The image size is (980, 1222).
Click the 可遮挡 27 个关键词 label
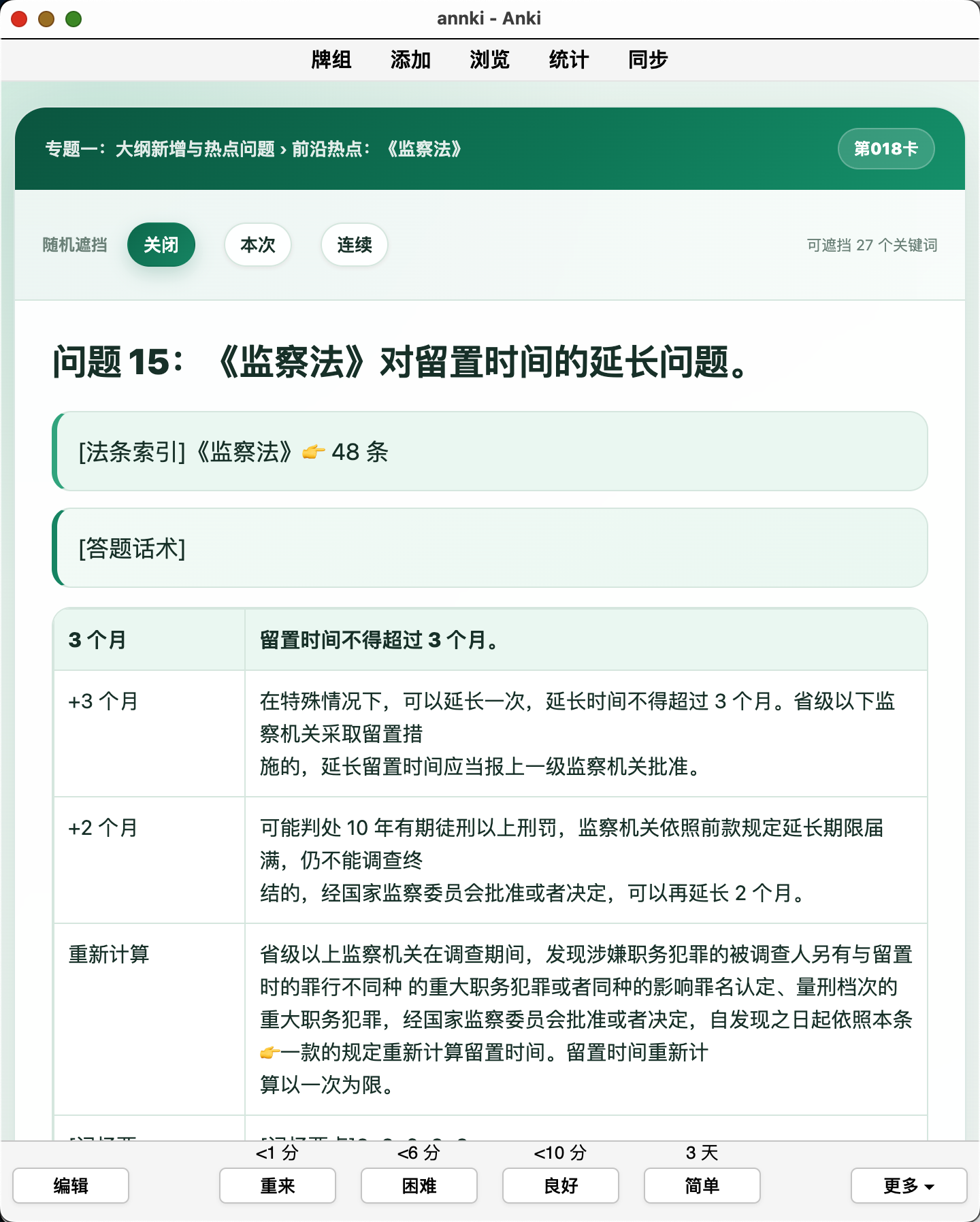[872, 245]
